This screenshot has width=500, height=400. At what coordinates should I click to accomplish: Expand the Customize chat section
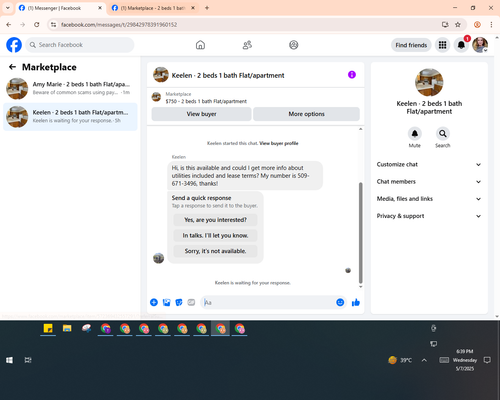(x=429, y=164)
